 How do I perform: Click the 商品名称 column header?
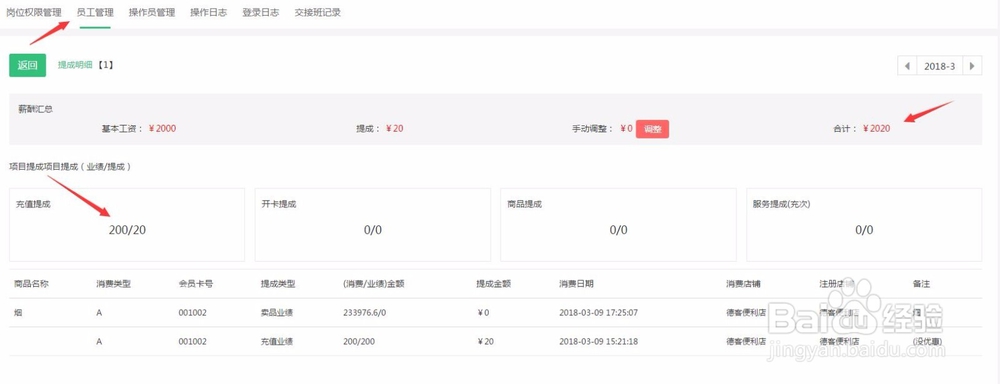[31, 284]
